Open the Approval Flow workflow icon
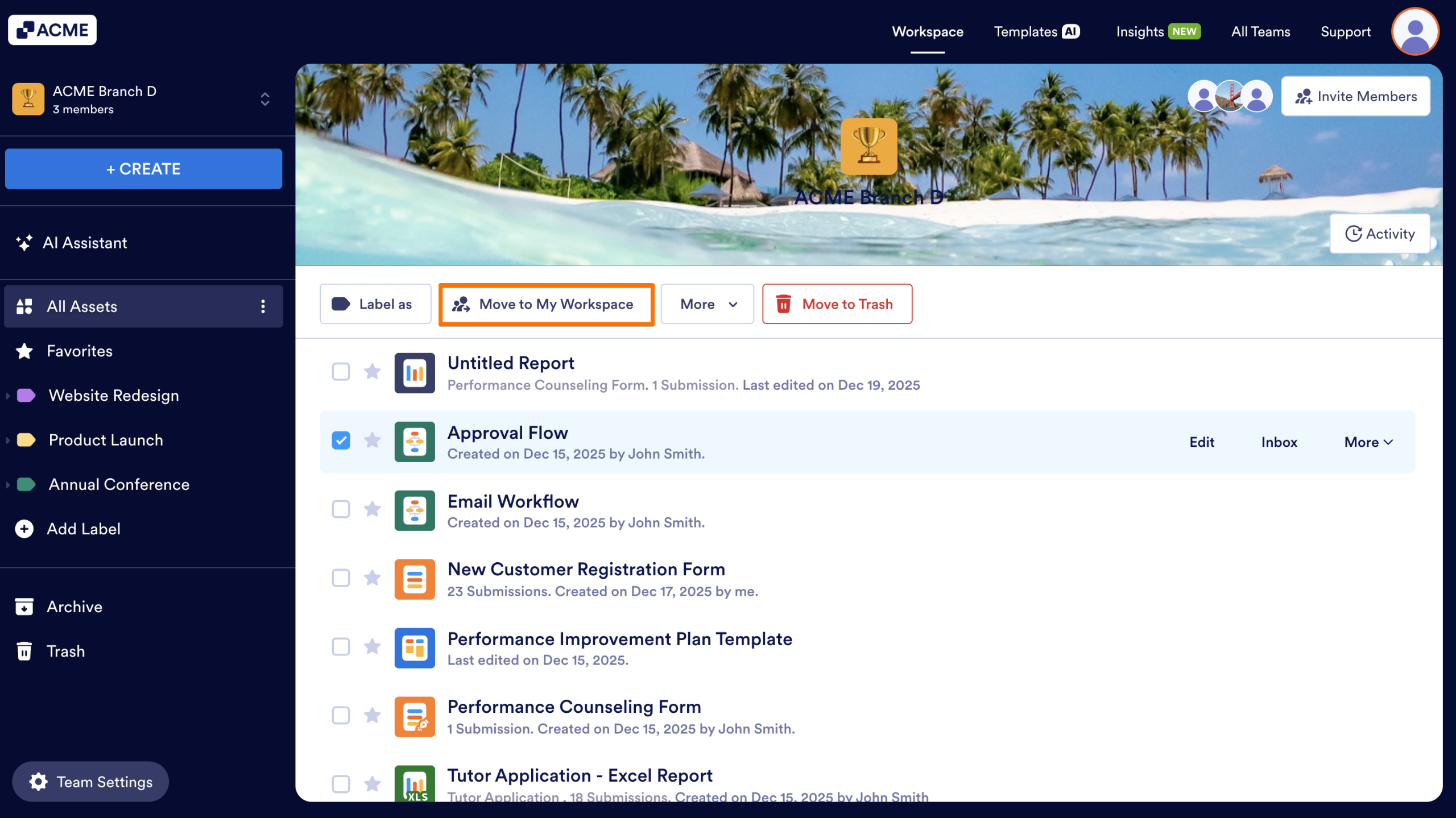1456x818 pixels. [x=414, y=442]
